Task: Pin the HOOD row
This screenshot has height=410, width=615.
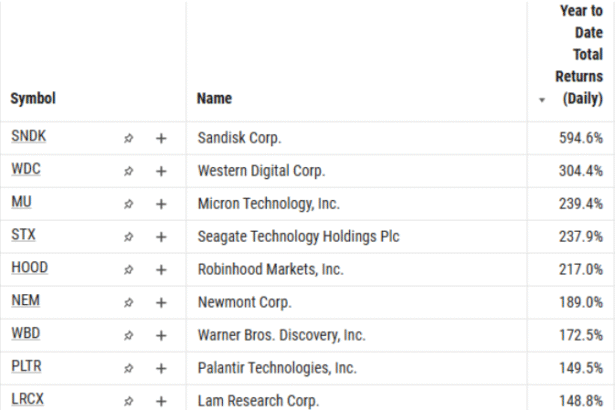Action: (x=128, y=269)
